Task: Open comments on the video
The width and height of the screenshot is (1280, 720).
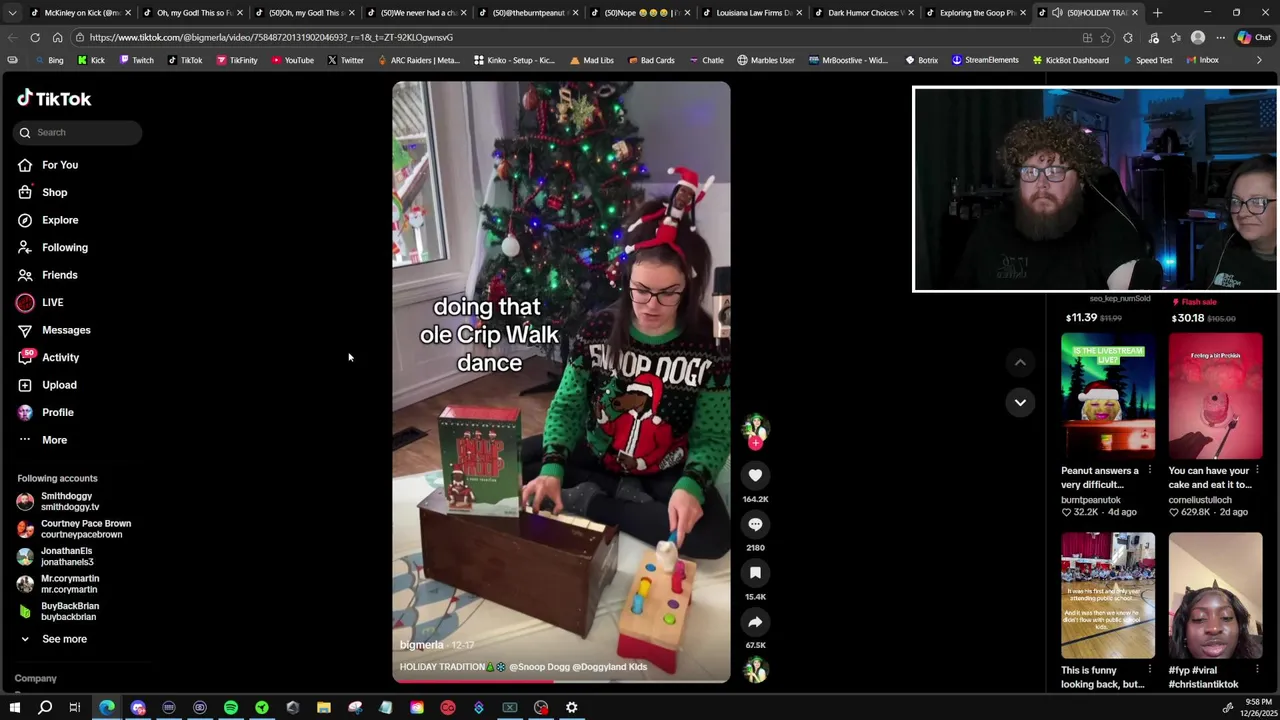Action: point(755,525)
